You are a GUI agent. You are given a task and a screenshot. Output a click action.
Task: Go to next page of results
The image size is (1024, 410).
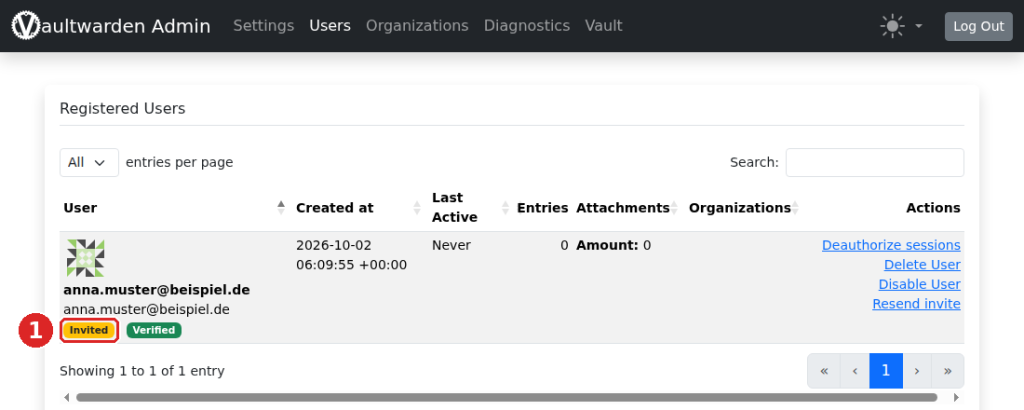917,371
